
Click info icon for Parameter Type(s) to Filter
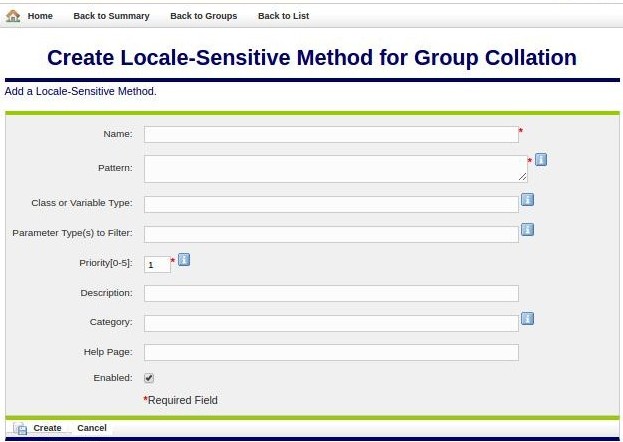(x=527, y=229)
